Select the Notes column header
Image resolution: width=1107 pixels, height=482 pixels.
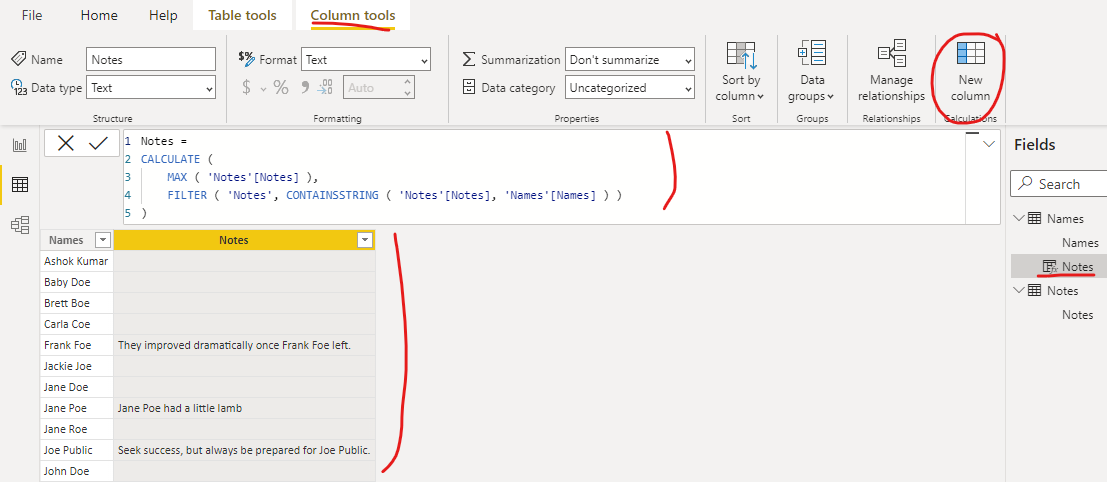tap(244, 240)
